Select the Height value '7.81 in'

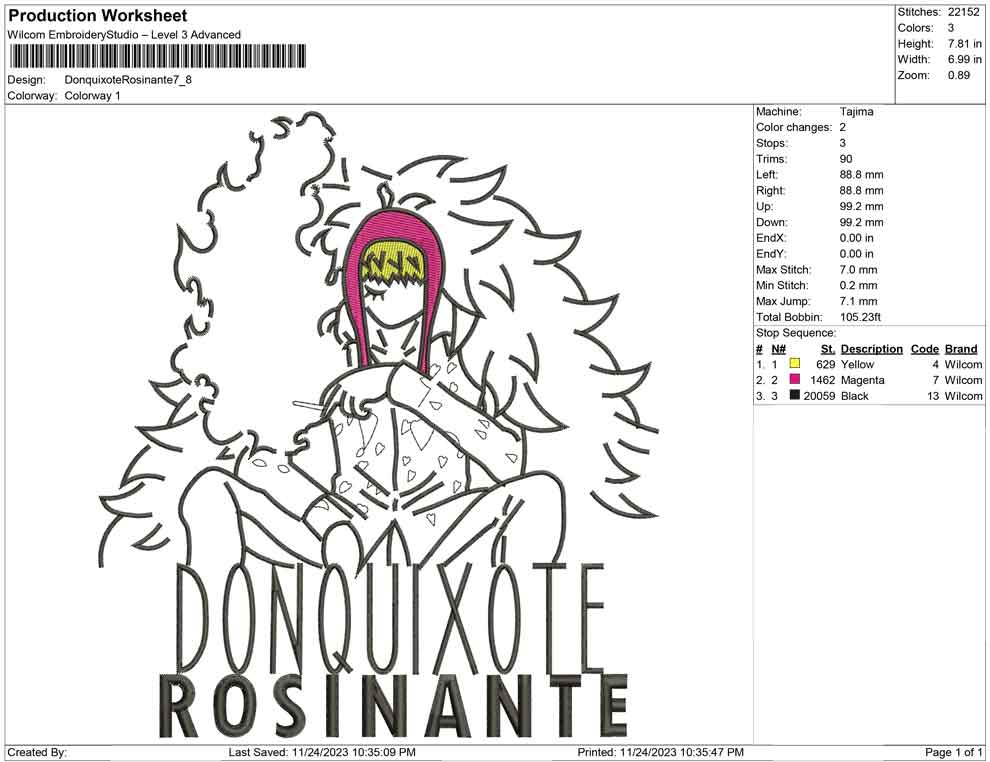coord(965,44)
